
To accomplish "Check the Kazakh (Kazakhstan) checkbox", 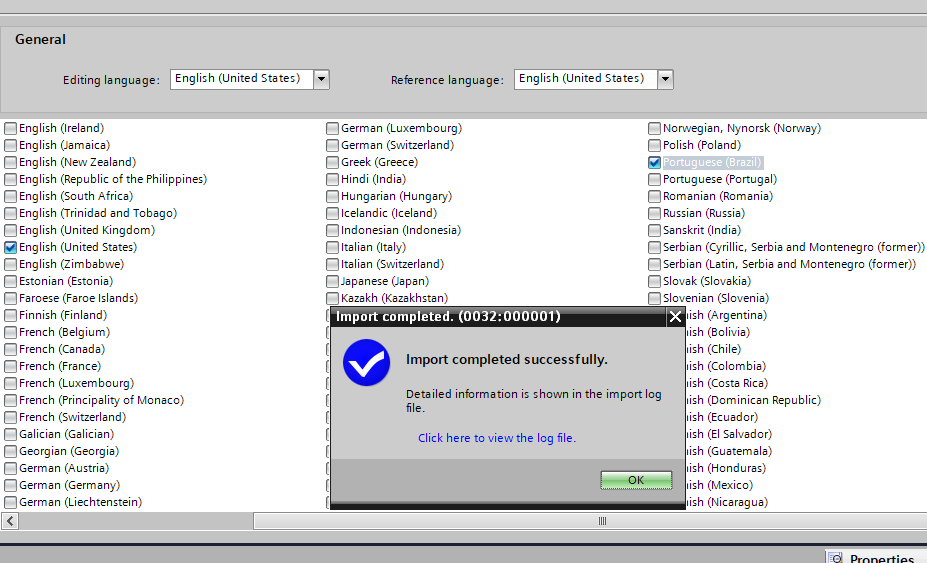I will tap(332, 299).
